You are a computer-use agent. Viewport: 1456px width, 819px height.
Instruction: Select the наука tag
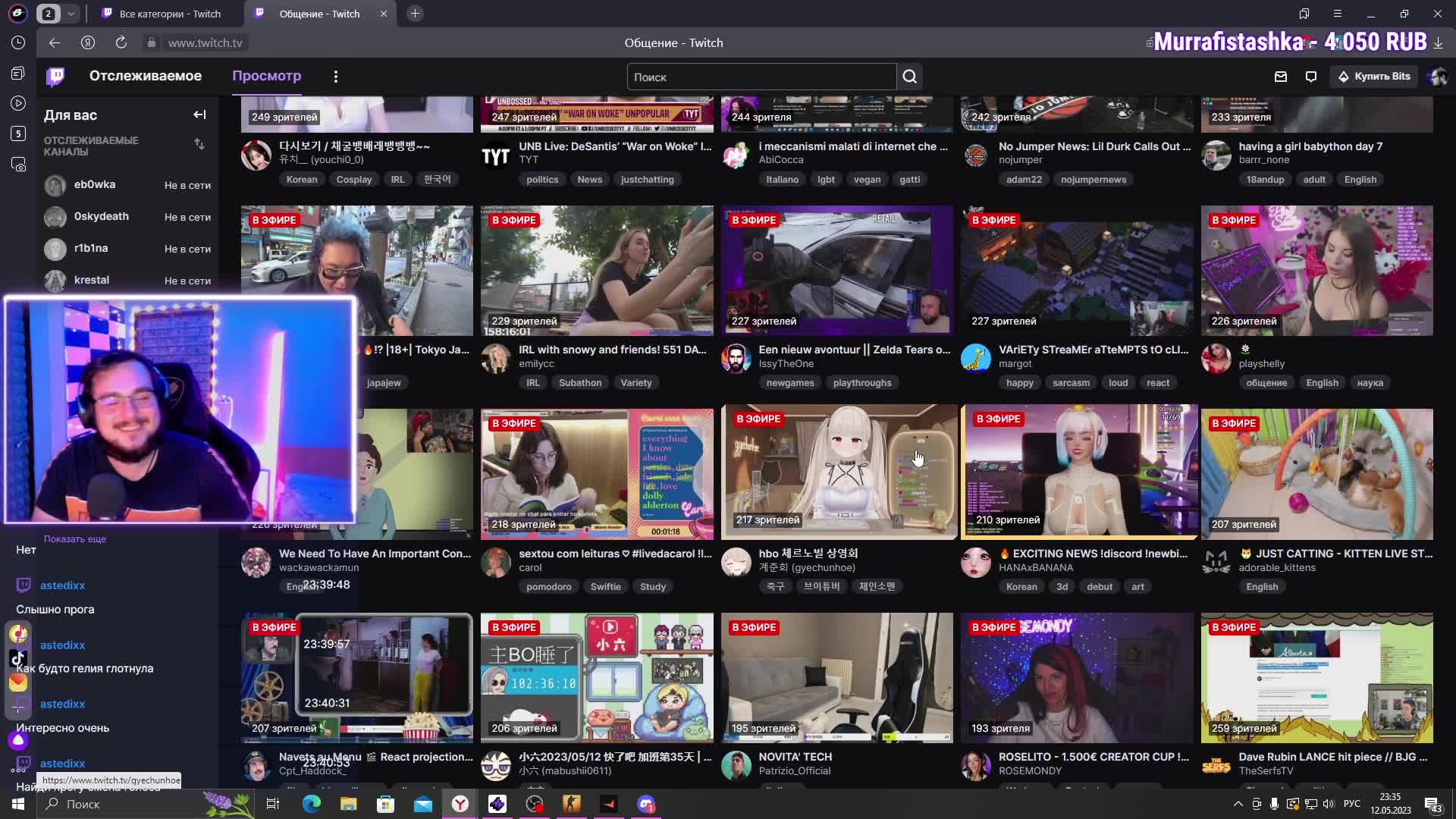pos(1370,383)
